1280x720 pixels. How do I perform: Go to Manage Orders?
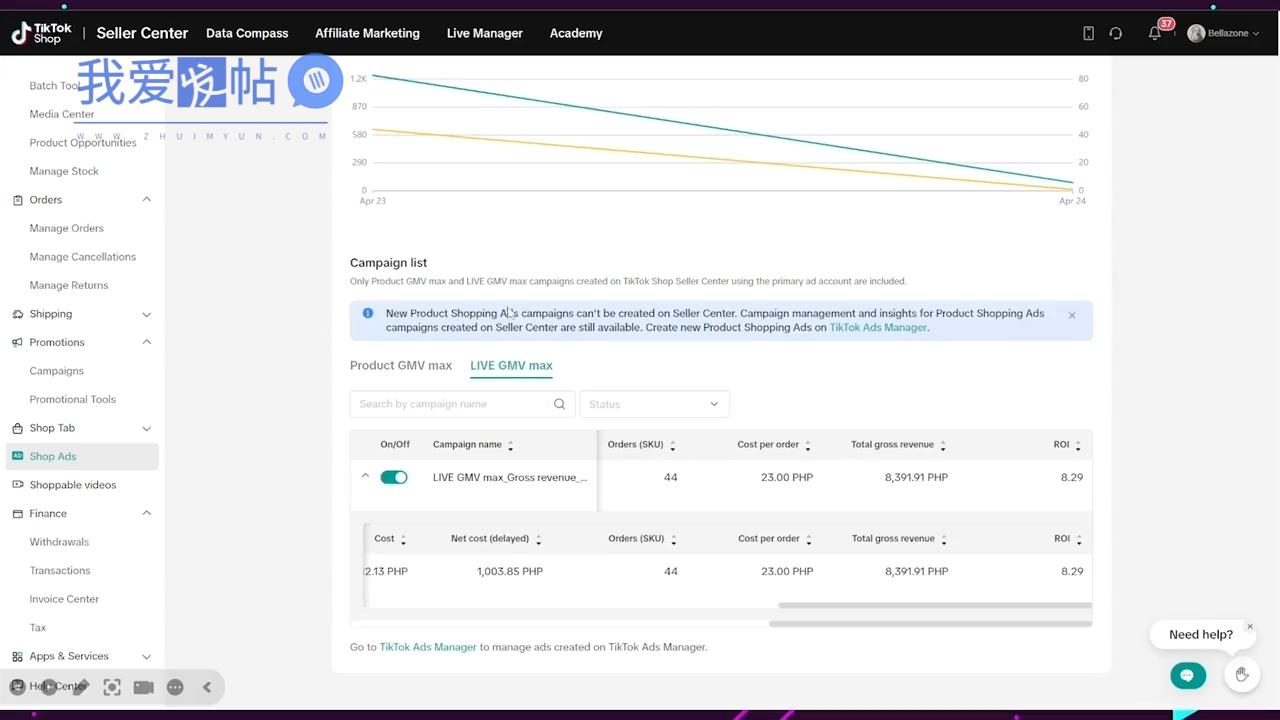[67, 228]
